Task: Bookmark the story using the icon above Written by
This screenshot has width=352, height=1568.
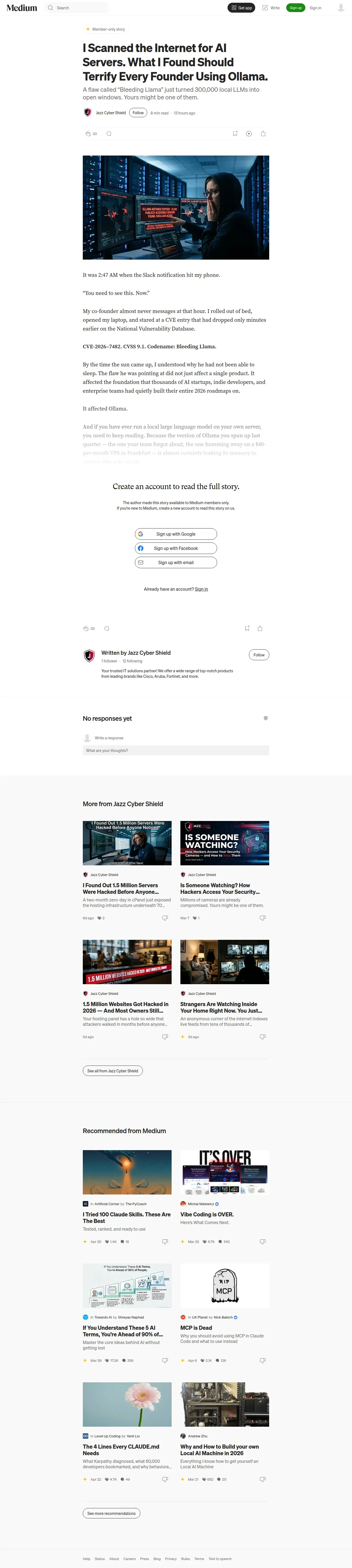Action: click(247, 628)
